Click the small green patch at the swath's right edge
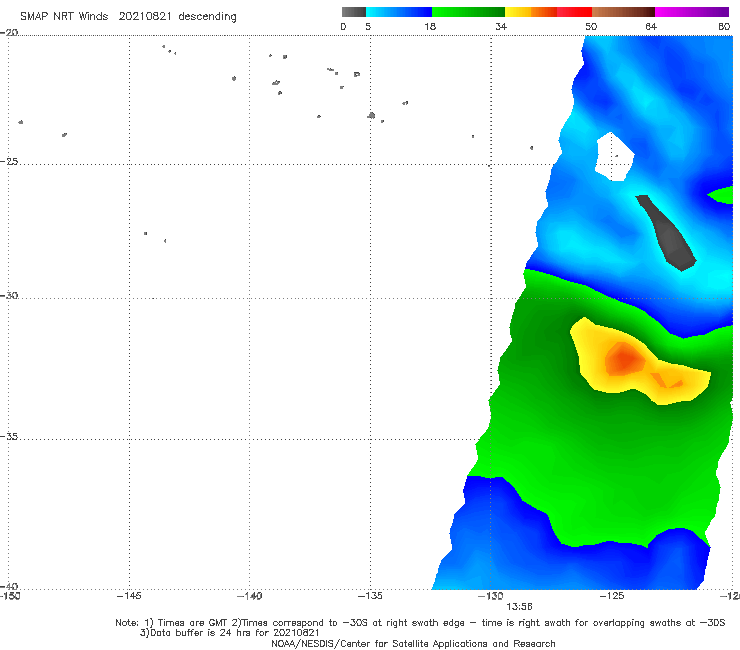 pyautogui.click(x=722, y=194)
